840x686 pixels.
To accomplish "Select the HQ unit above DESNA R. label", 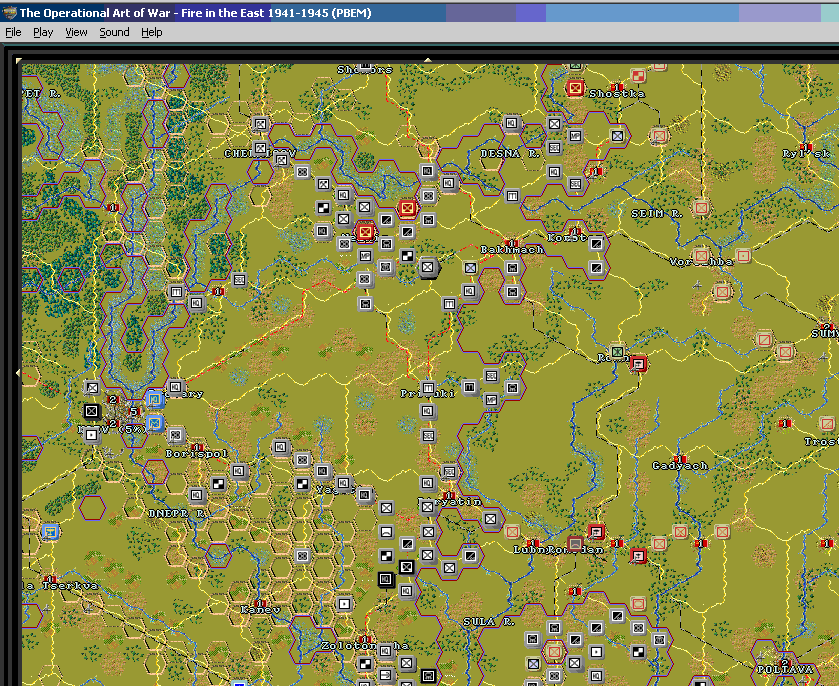I will pyautogui.click(x=512, y=124).
